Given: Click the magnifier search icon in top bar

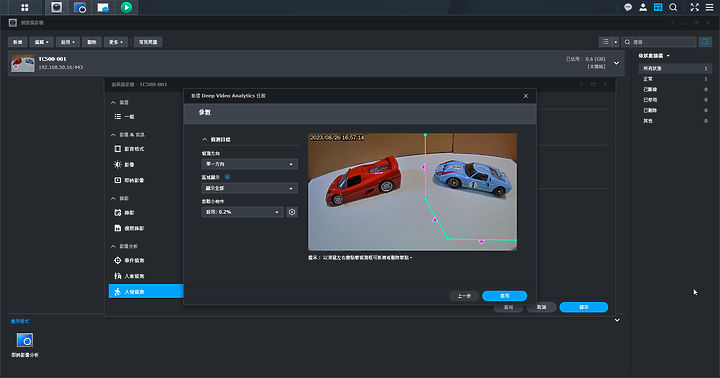Looking at the screenshot, I should 673,7.
